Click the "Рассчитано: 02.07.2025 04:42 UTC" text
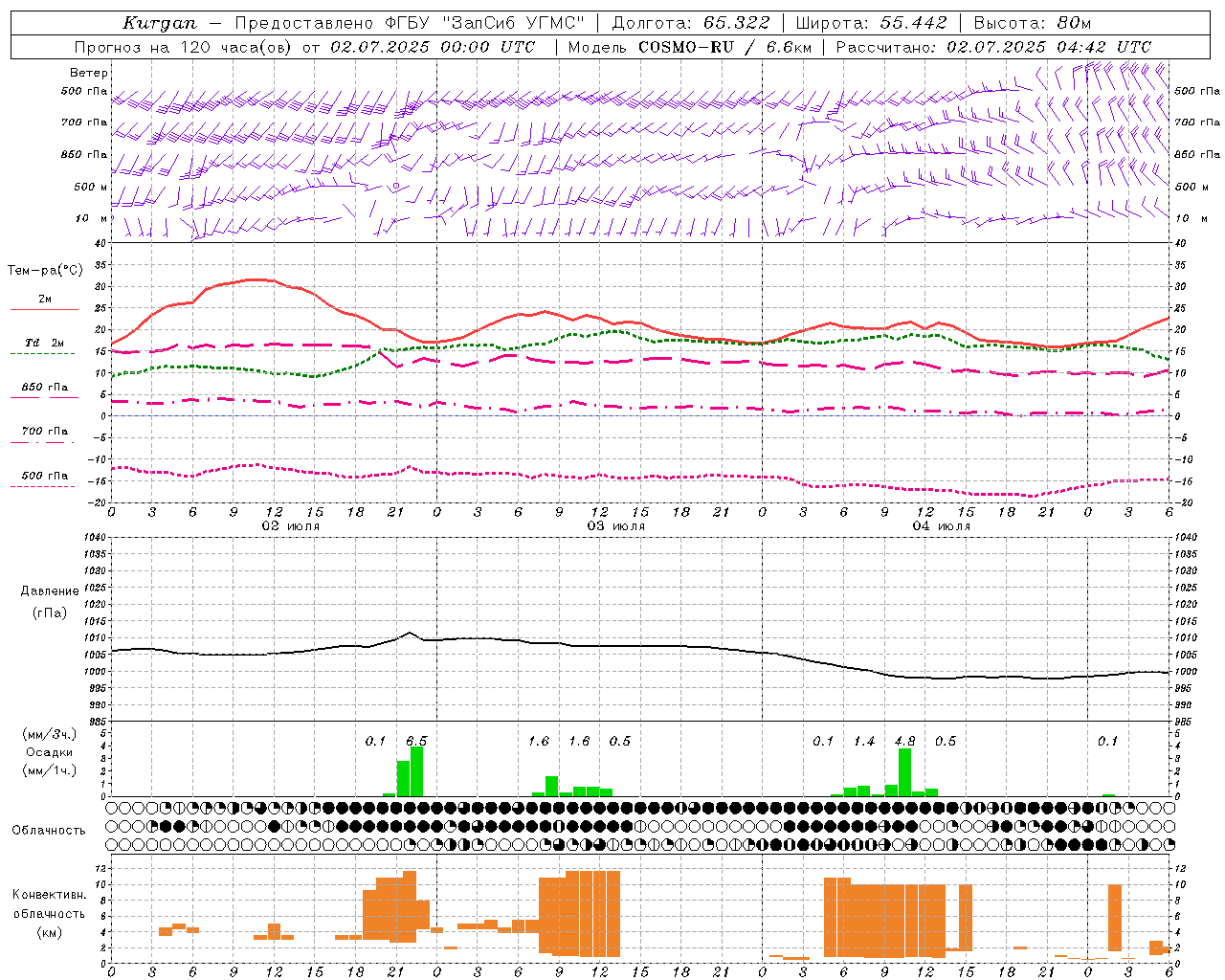 993,47
